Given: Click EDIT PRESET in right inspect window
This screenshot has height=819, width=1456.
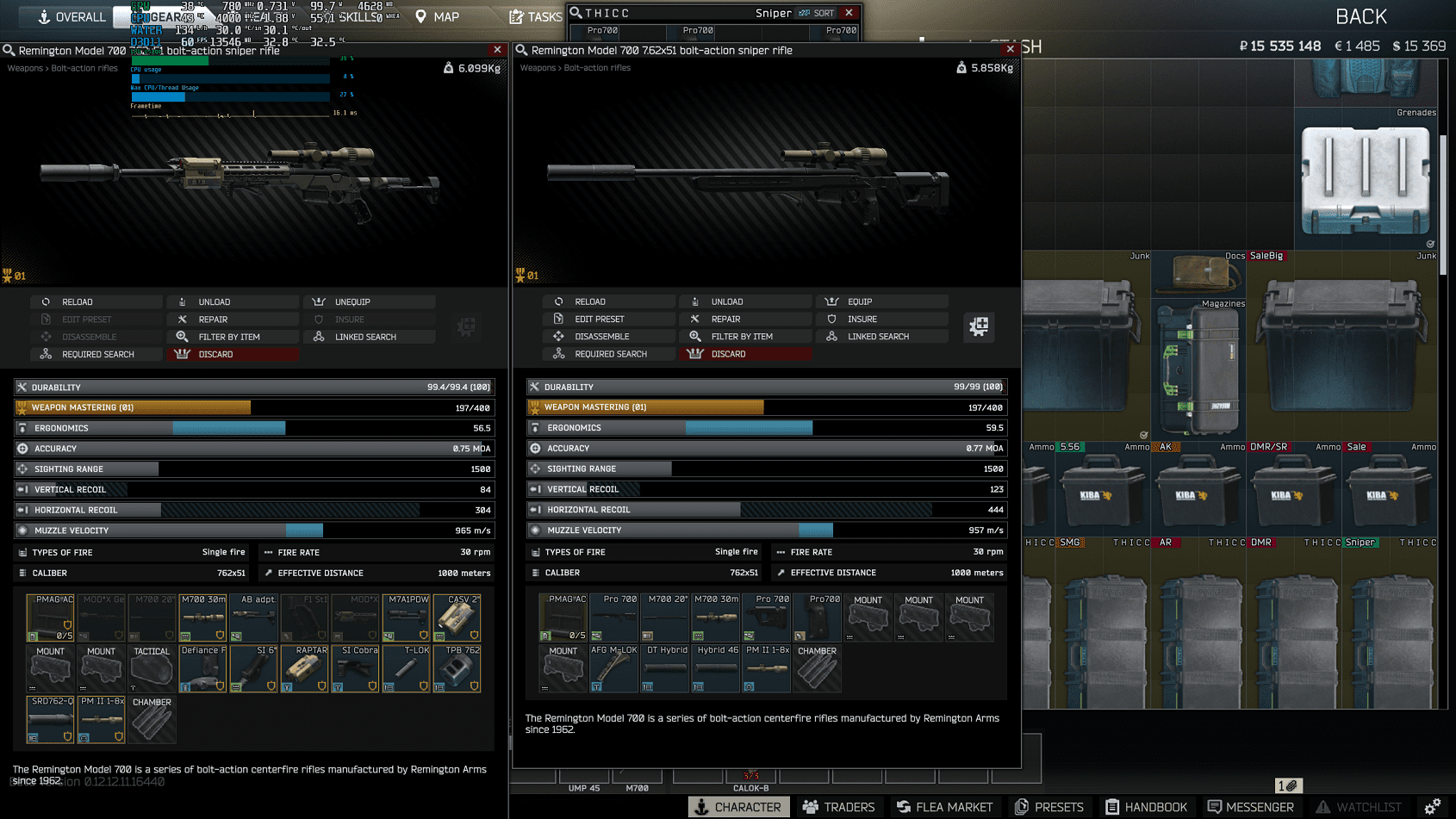Looking at the screenshot, I should tap(609, 319).
